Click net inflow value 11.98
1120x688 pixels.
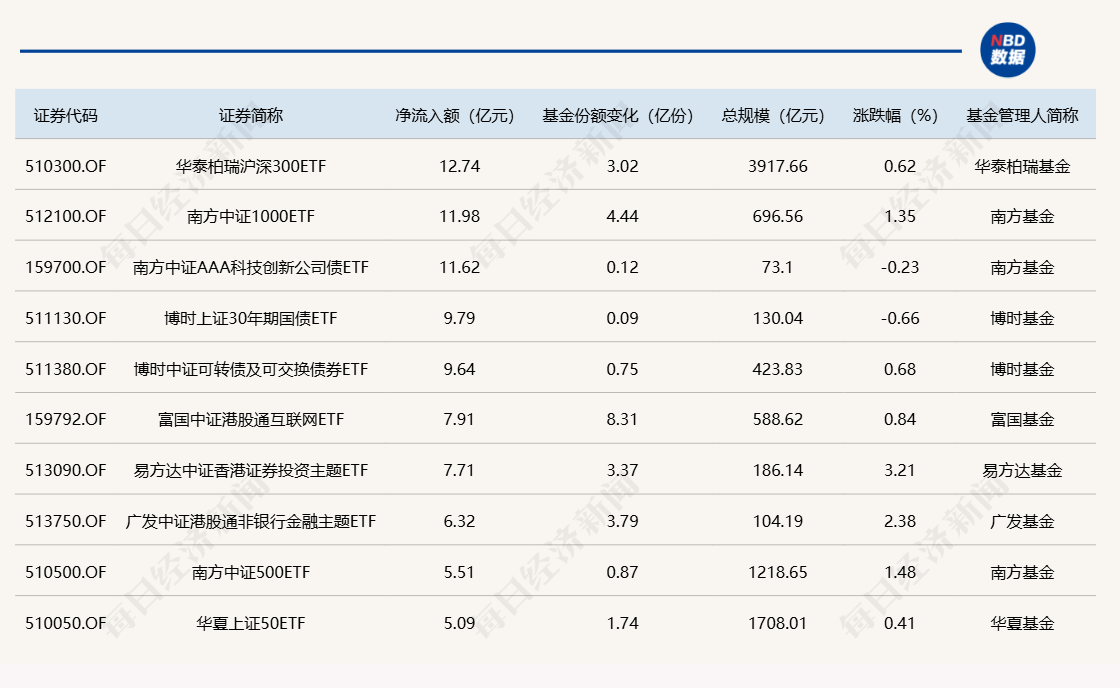[459, 216]
